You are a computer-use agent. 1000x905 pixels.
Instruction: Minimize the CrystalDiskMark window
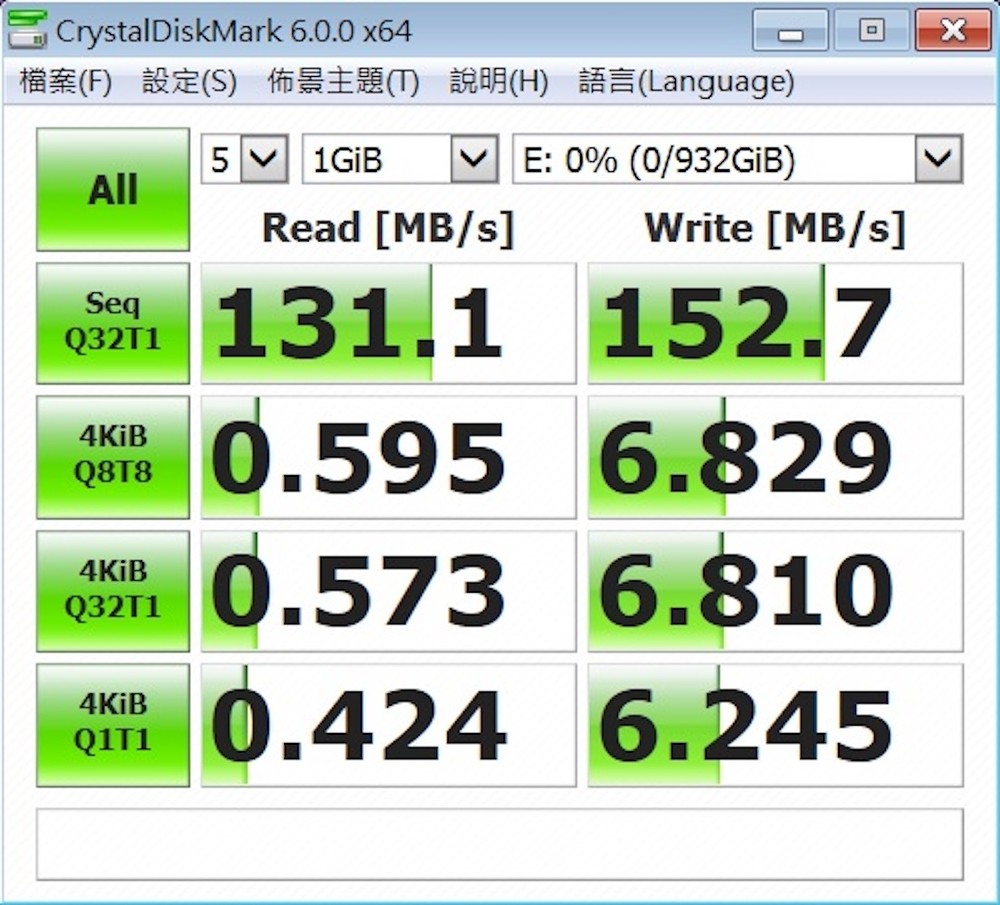(x=790, y=30)
